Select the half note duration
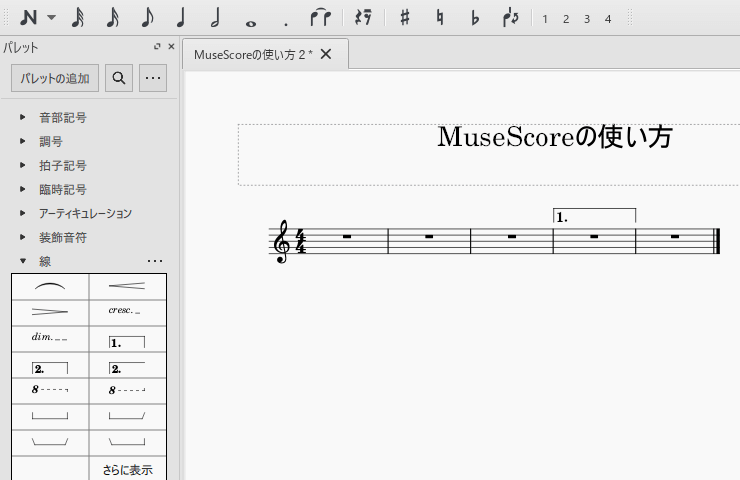Screen dimensions: 740x480 (x=216, y=18)
